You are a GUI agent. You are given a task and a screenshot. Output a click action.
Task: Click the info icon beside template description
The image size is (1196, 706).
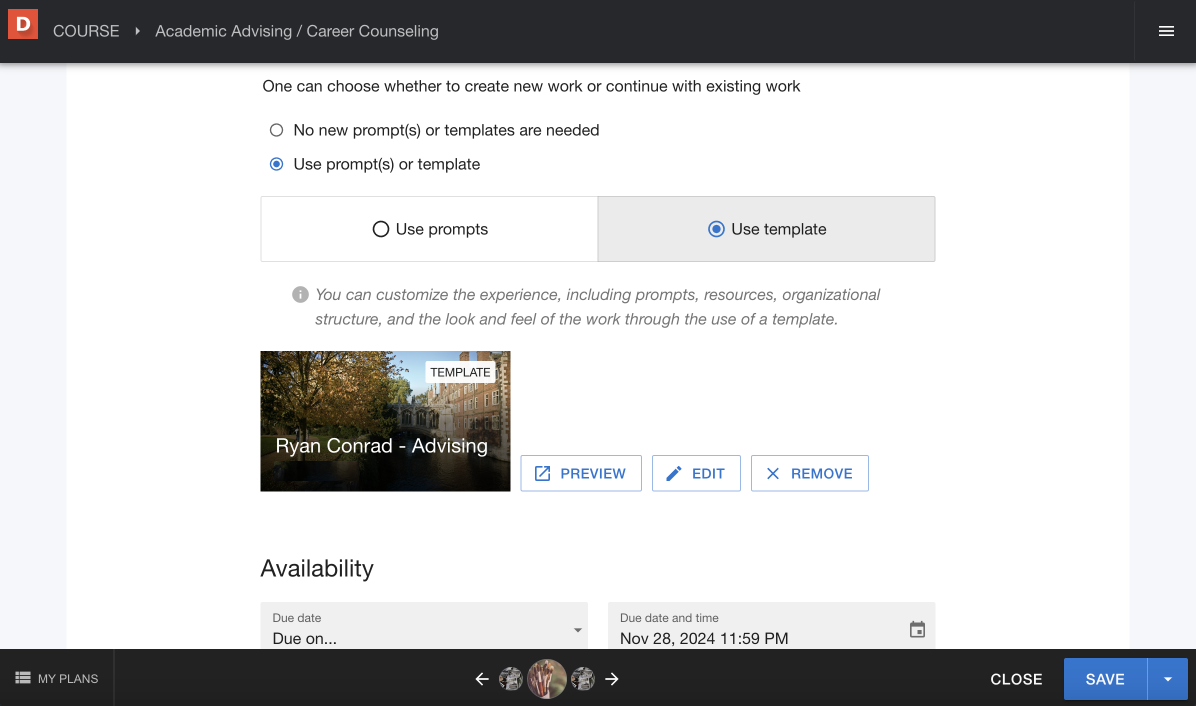coord(301,294)
